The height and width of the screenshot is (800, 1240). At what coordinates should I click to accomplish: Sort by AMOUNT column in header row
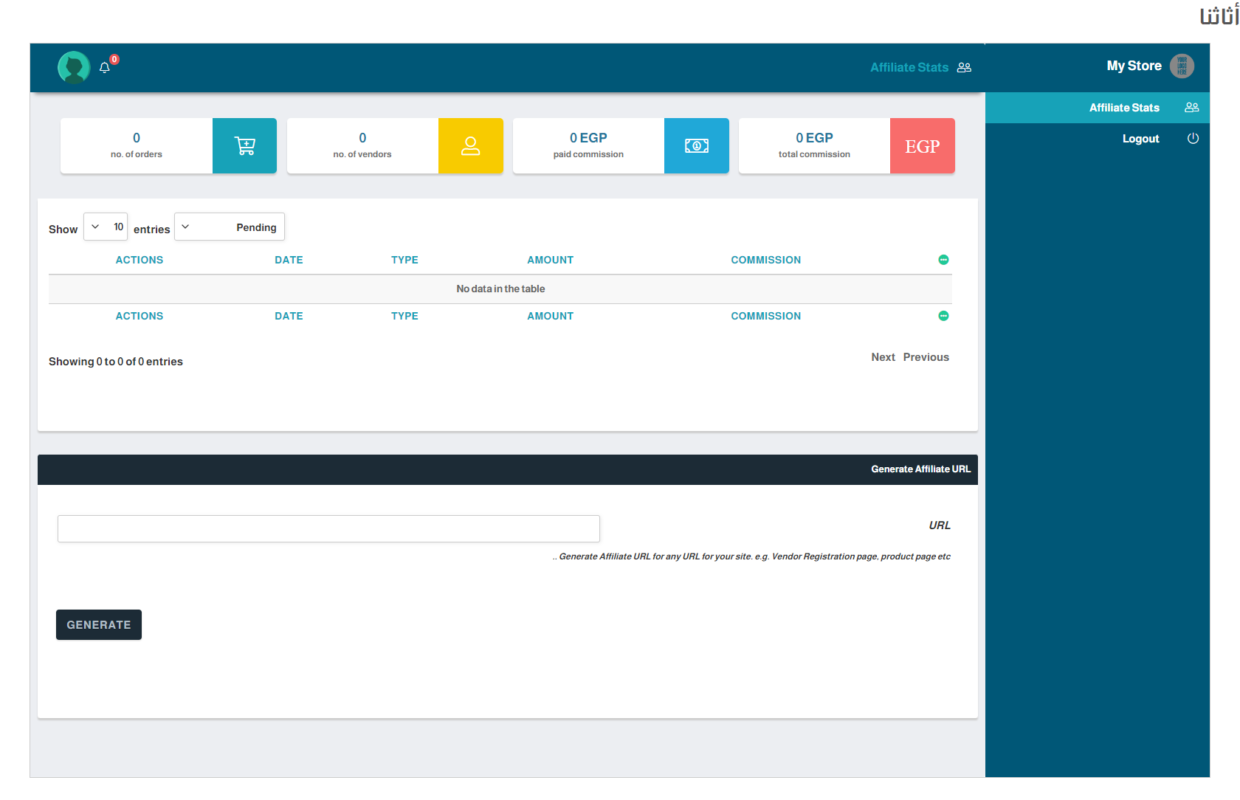coord(551,260)
